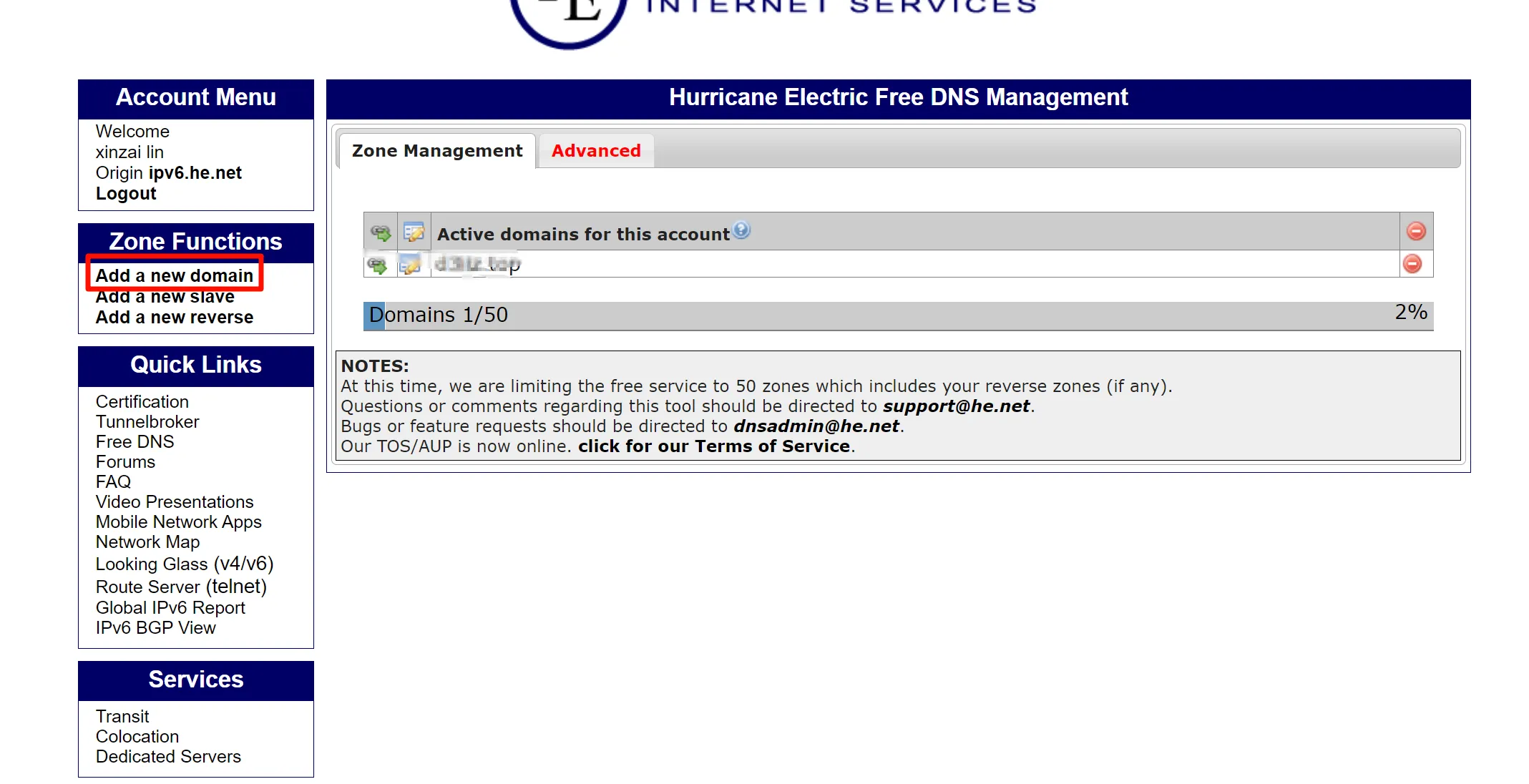Image resolution: width=1529 pixels, height=784 pixels.
Task: Click the edit zone icon for the domain
Action: tap(411, 265)
